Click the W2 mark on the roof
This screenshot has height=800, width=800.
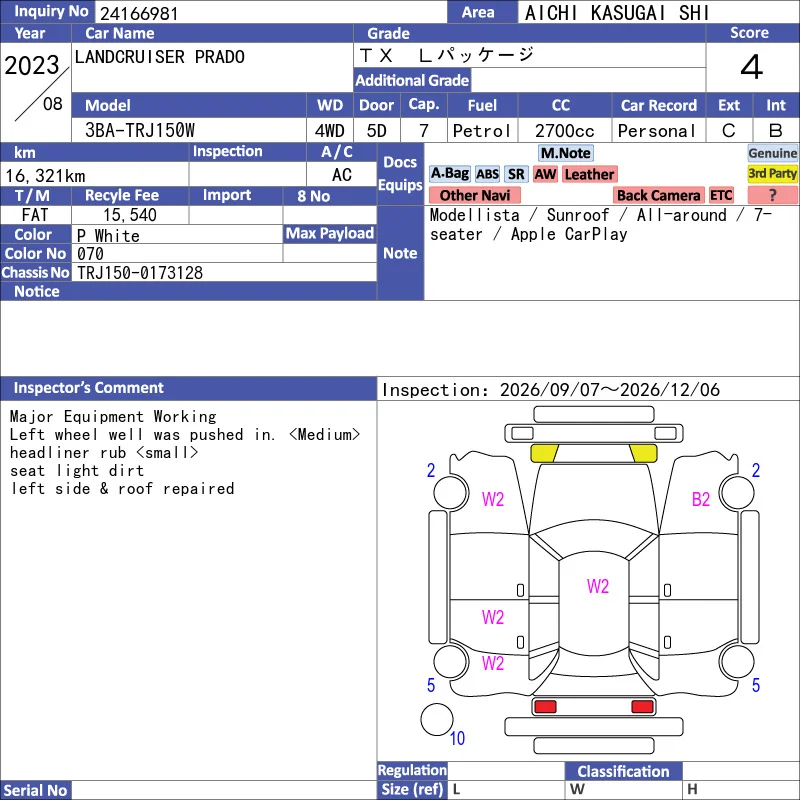[x=597, y=586]
